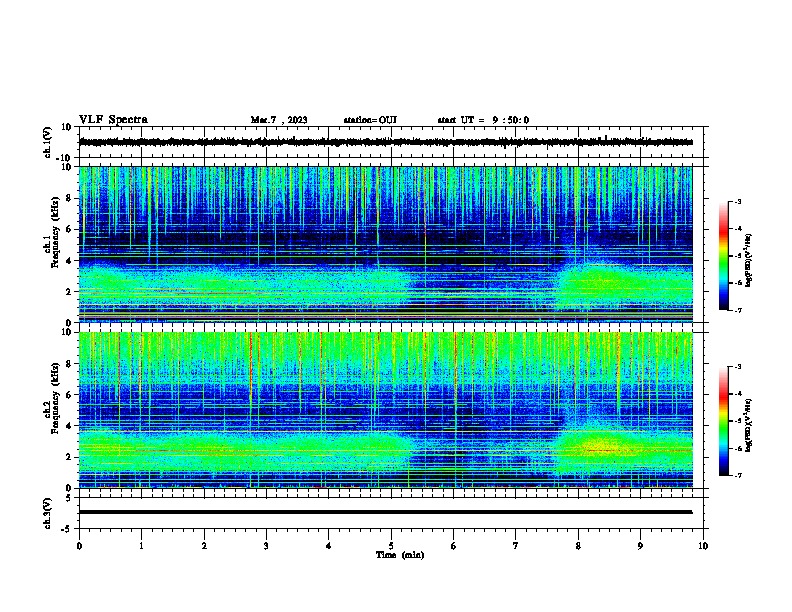Screen dimensions: 792x612
Task: Click the ch.1 spectrogram color scale bar
Action: (723, 256)
